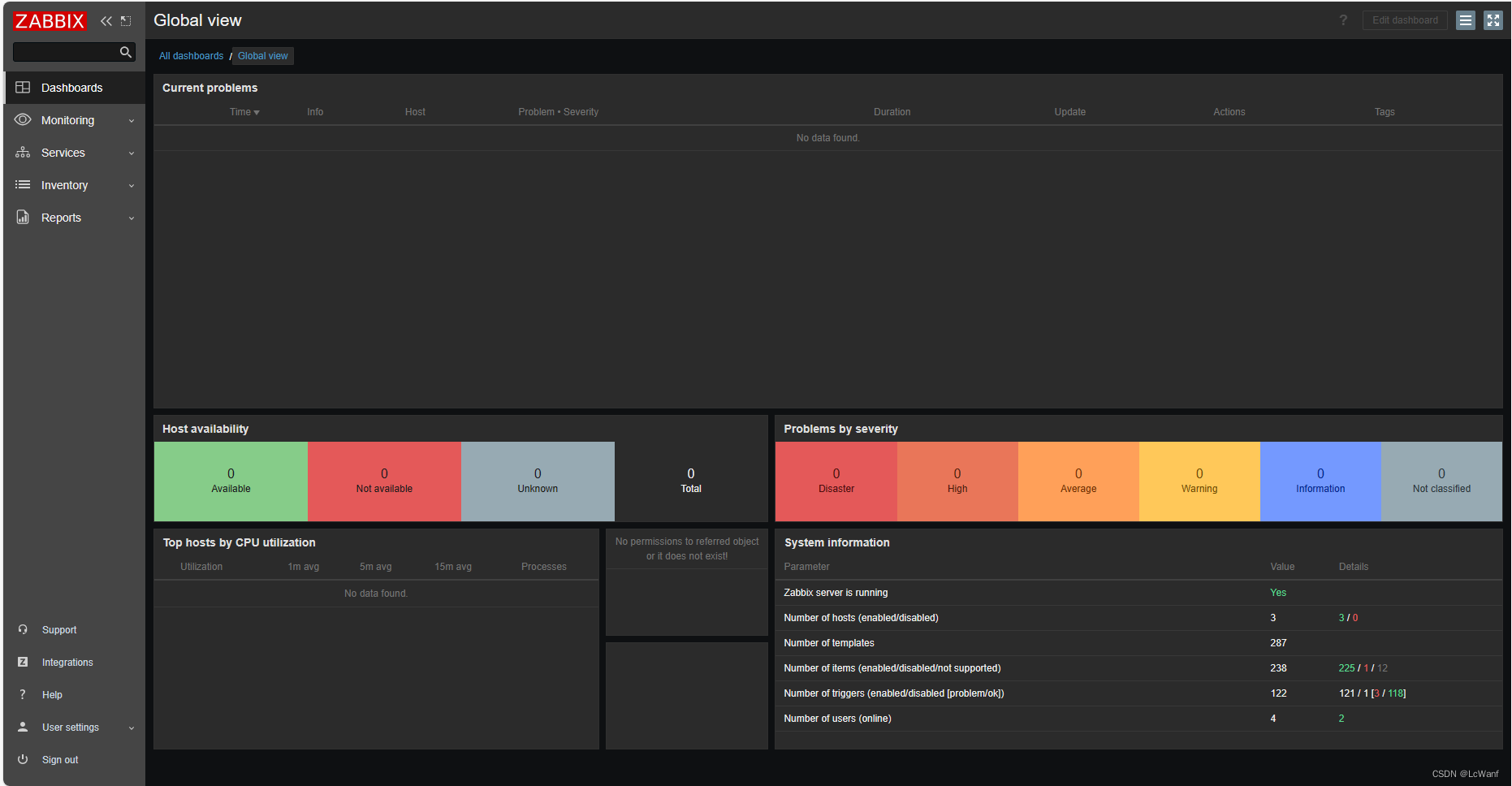Click the Number of items value 238
This screenshot has width=1512, height=786.
point(1278,668)
